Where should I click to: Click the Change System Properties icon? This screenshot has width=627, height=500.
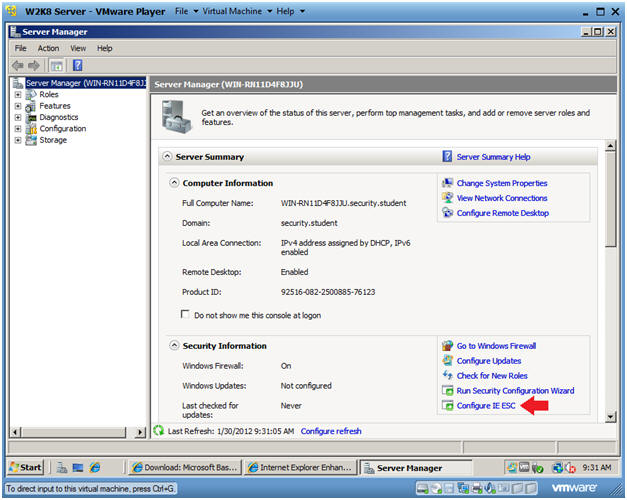[447, 183]
